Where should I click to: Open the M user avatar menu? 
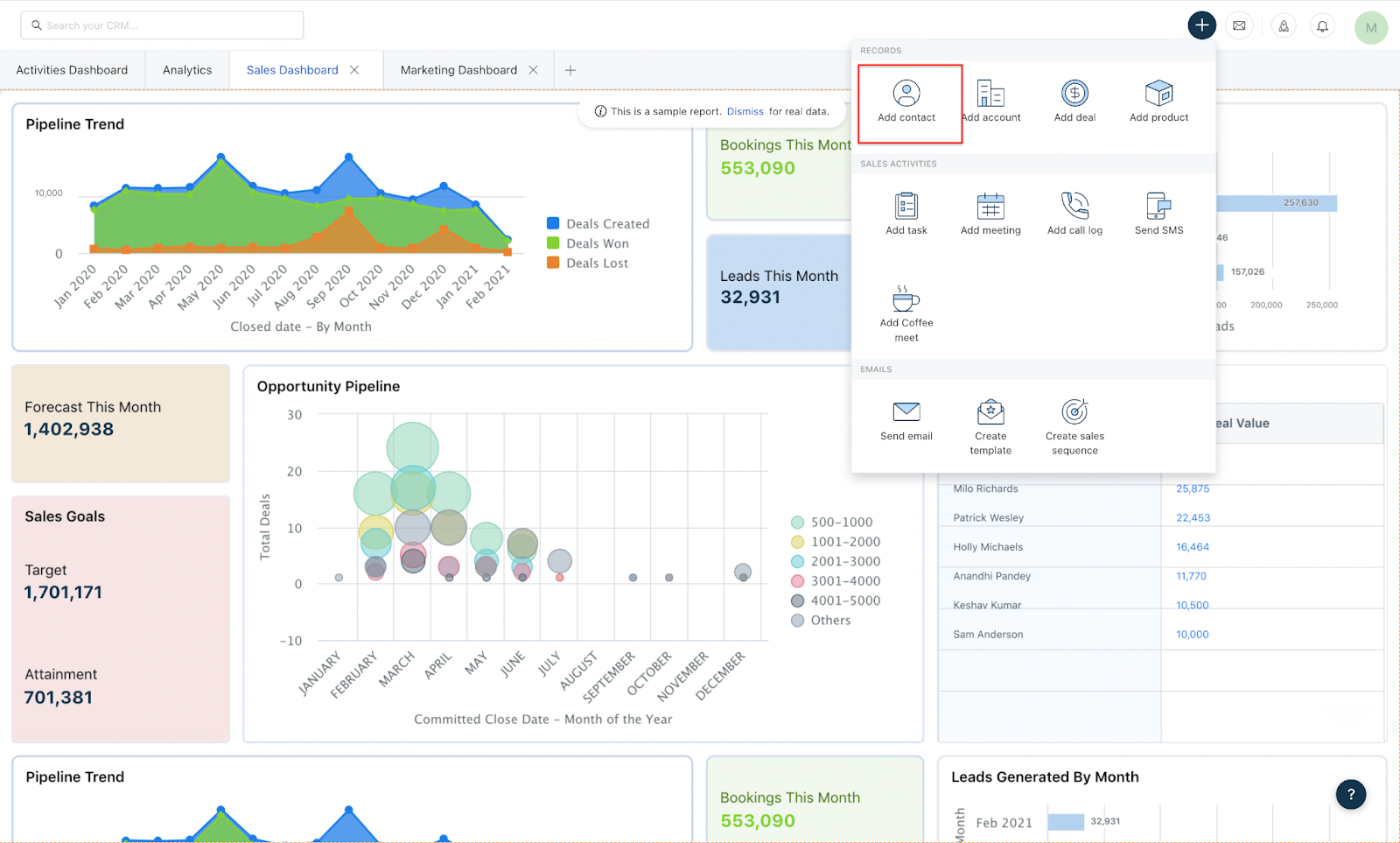(1371, 28)
